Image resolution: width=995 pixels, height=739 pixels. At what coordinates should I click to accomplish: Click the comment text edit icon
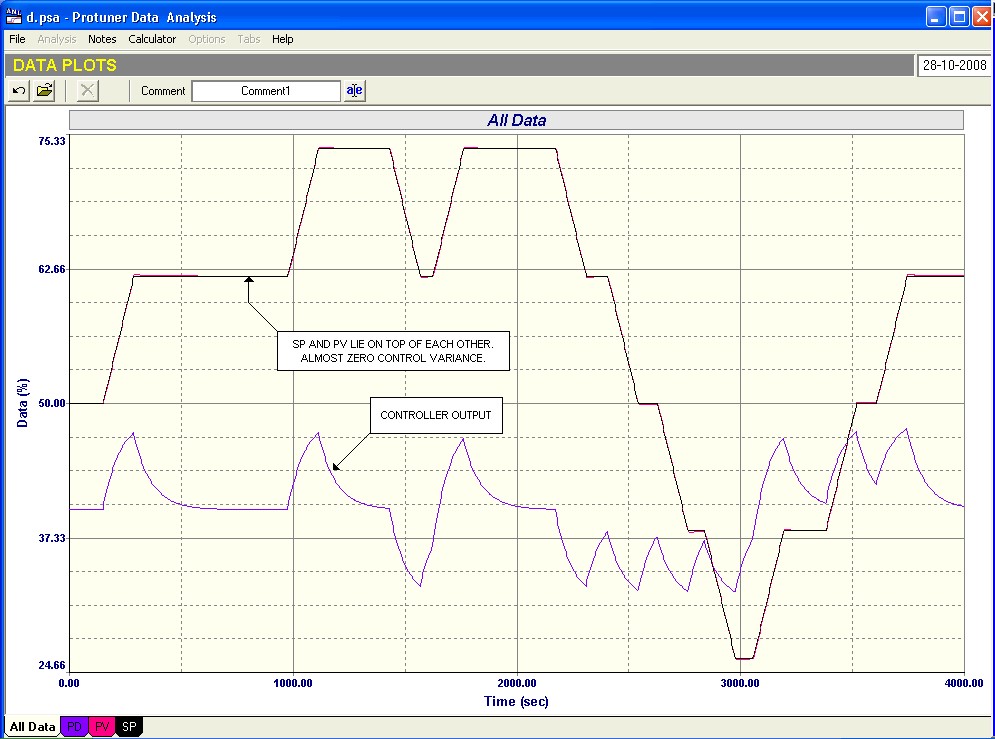[355, 91]
